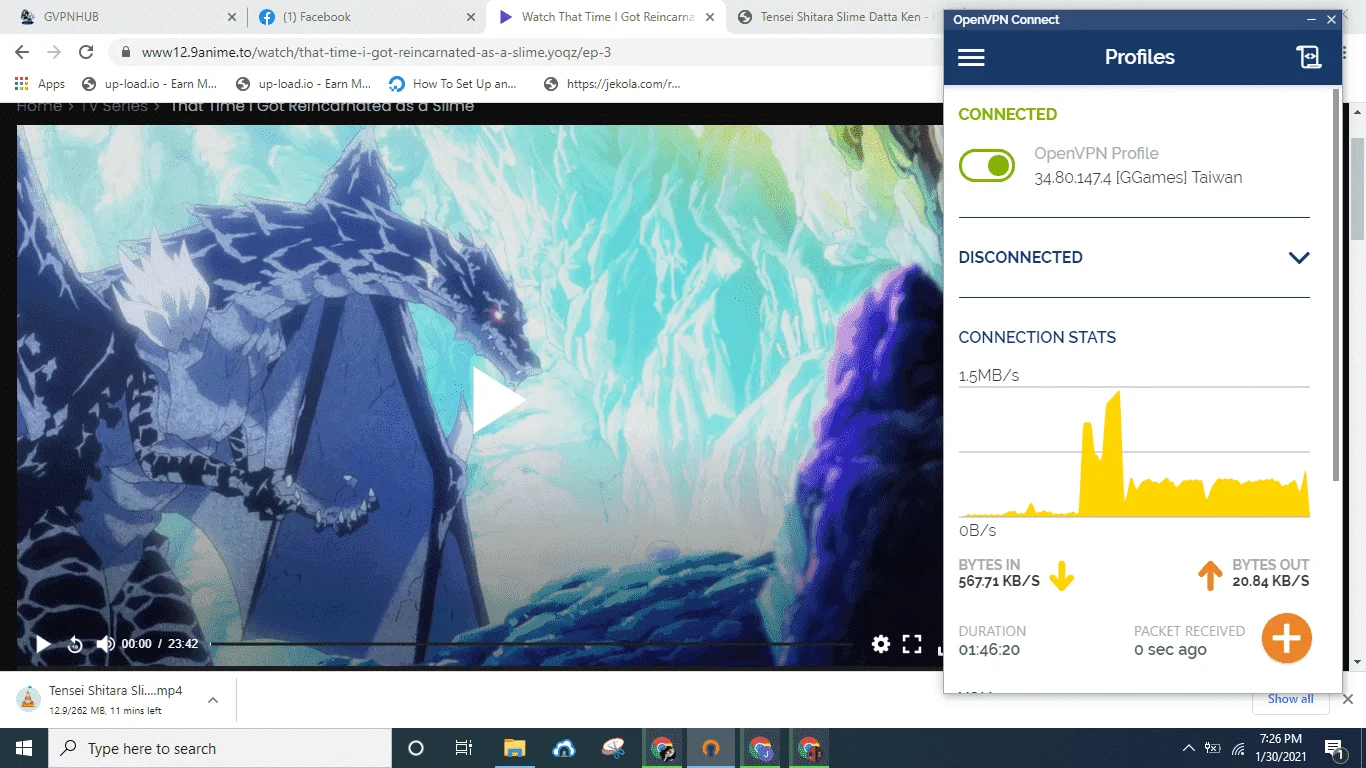The width and height of the screenshot is (1366, 768).
Task: Open the first Chrome profile window on taskbar
Action: pyautogui.click(x=662, y=748)
